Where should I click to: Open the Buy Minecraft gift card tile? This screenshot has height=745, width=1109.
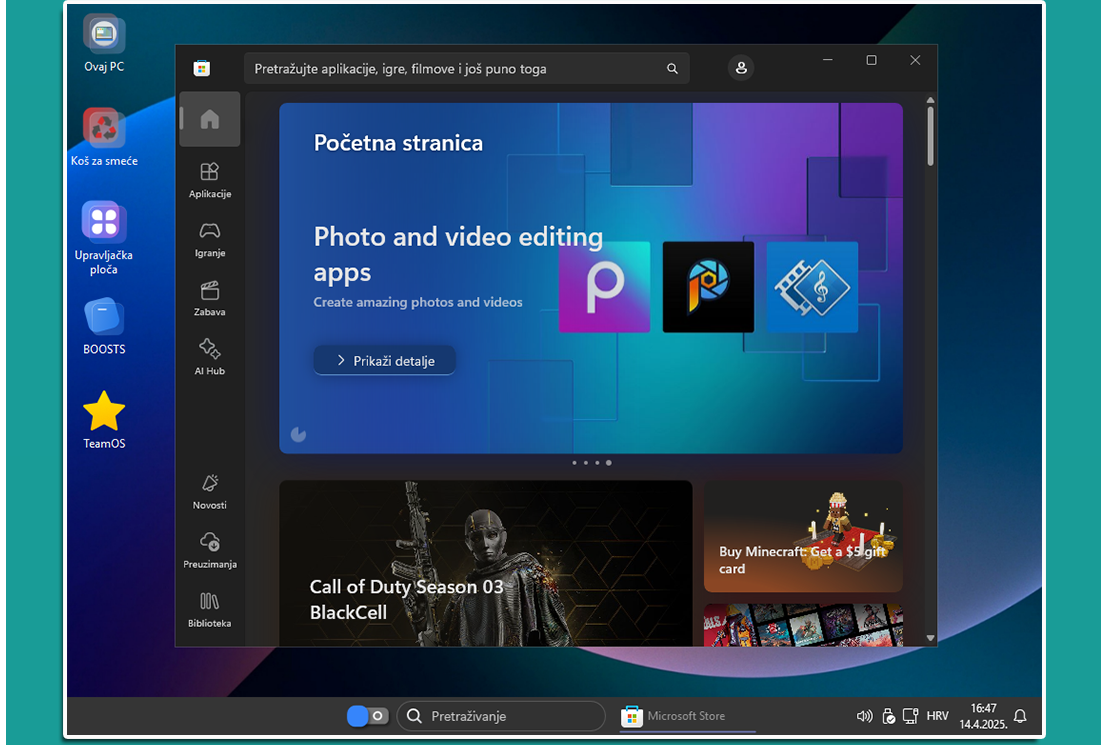click(x=803, y=537)
